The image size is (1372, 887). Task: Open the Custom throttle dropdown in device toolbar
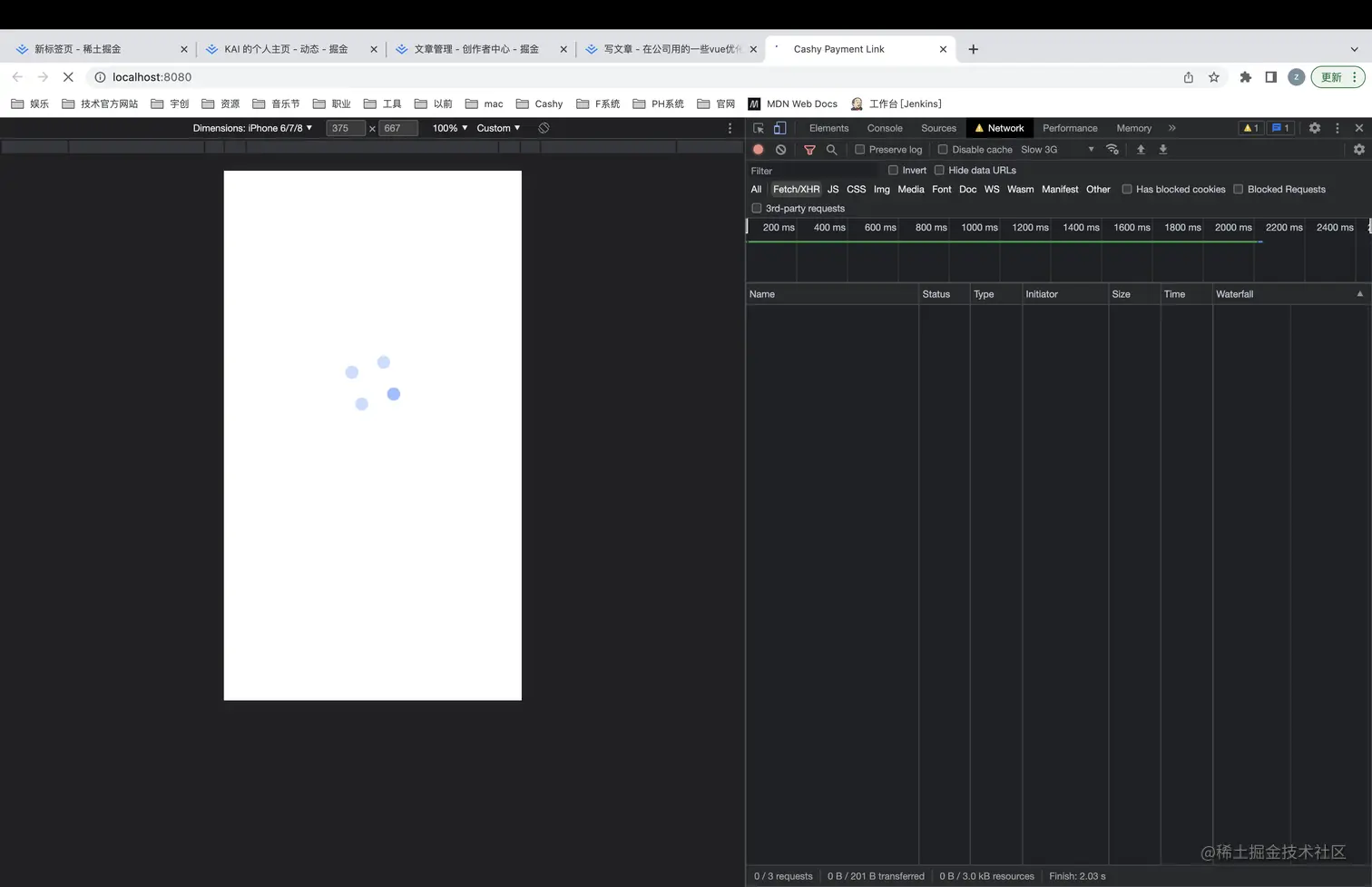click(498, 128)
